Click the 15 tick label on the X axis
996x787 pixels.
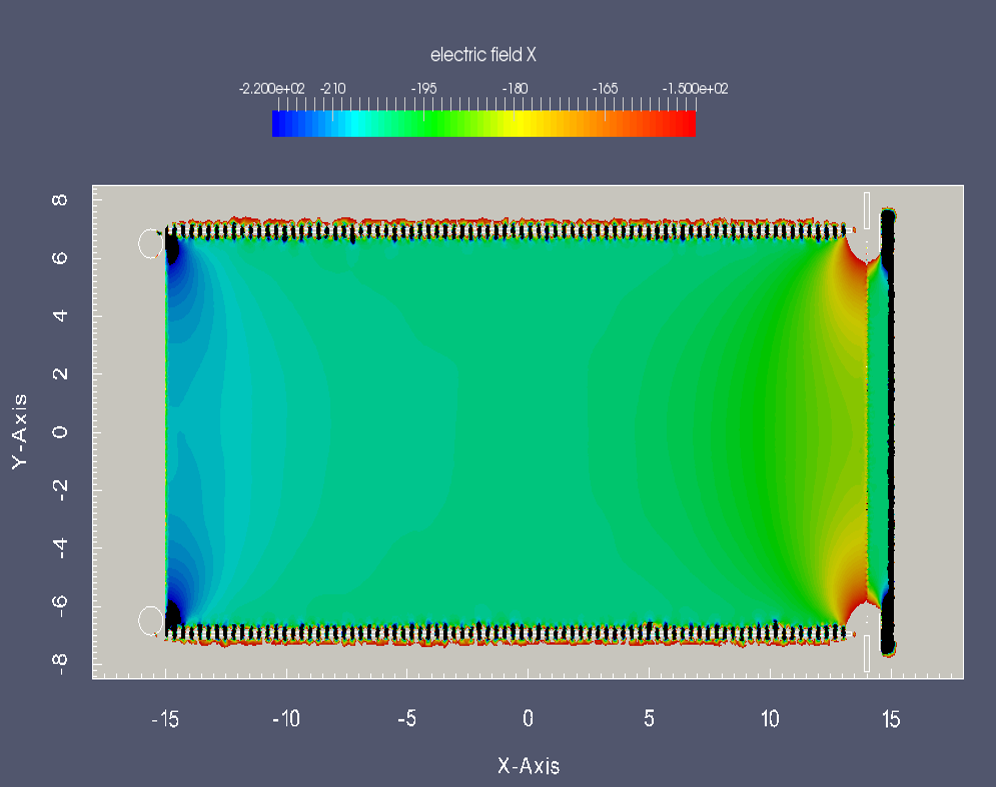point(890,719)
